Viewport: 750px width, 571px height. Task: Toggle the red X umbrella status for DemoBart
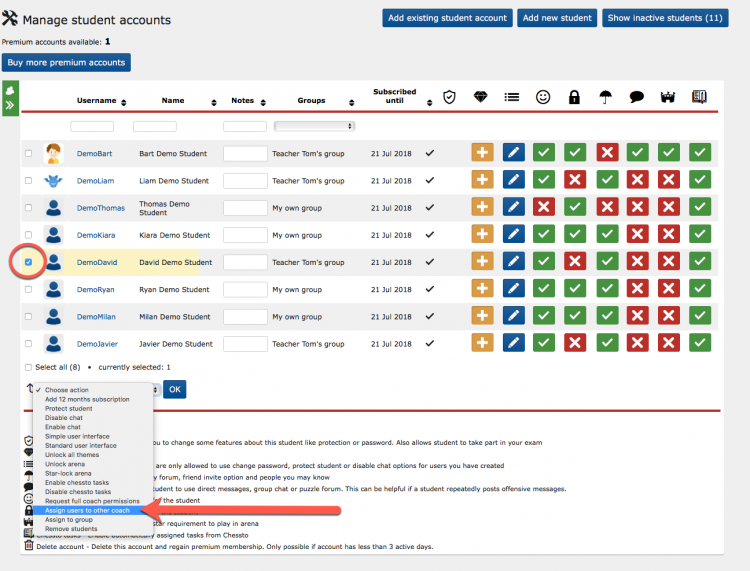607,153
